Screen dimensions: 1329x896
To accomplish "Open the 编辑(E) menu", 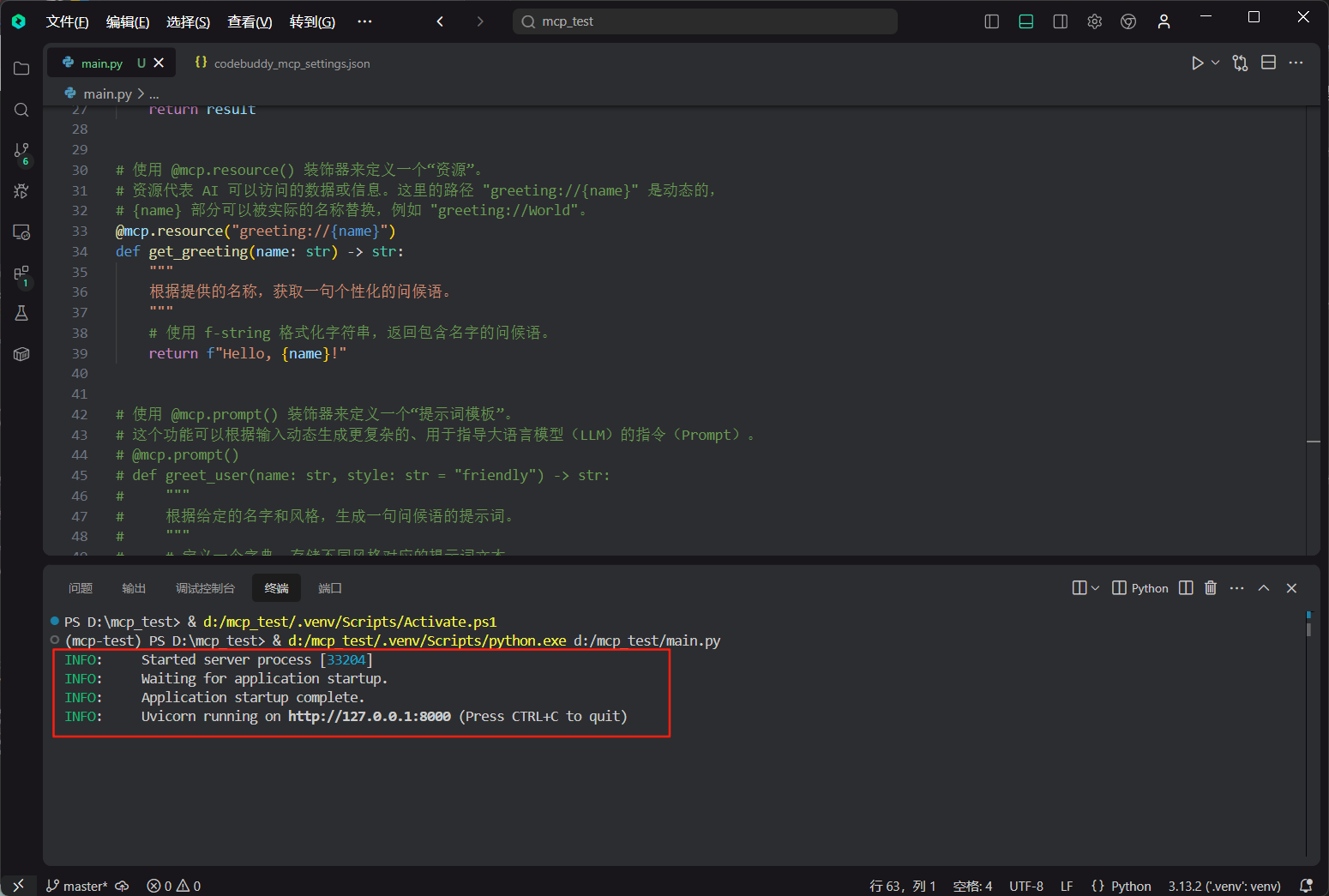I will pyautogui.click(x=128, y=21).
